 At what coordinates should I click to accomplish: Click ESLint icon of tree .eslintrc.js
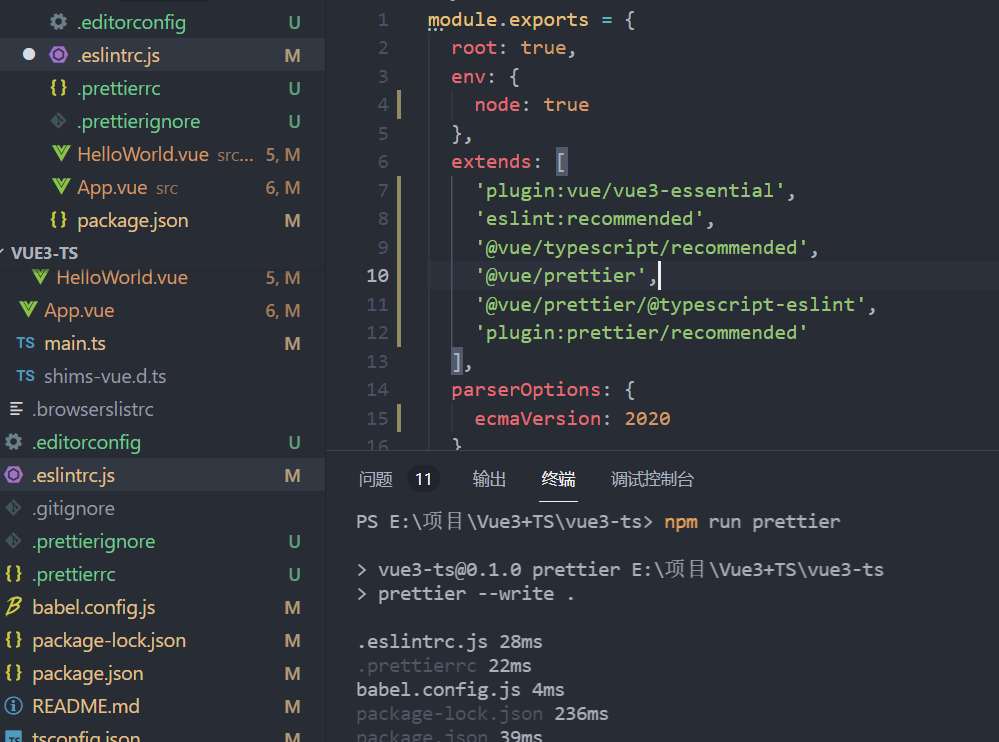pyautogui.click(x=13, y=474)
